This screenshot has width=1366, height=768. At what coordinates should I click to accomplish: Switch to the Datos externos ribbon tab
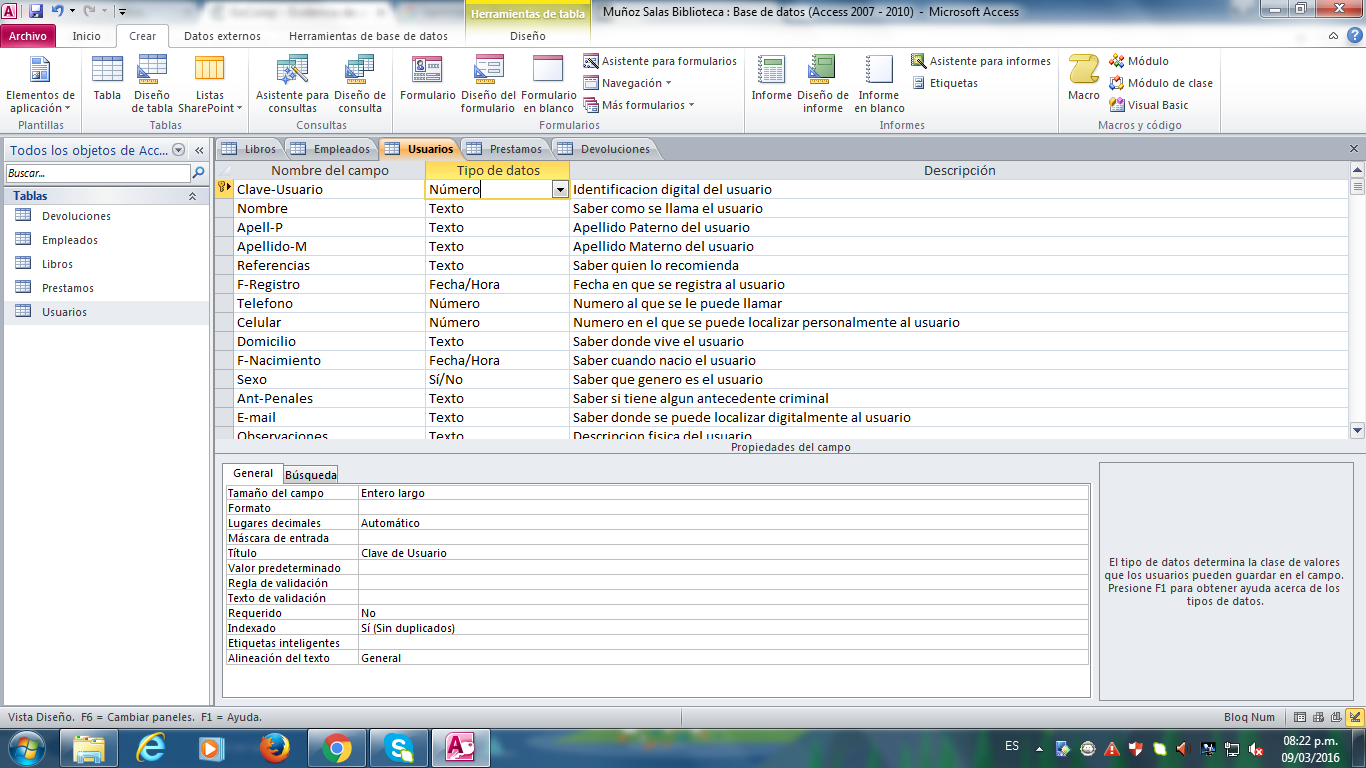[x=222, y=36]
